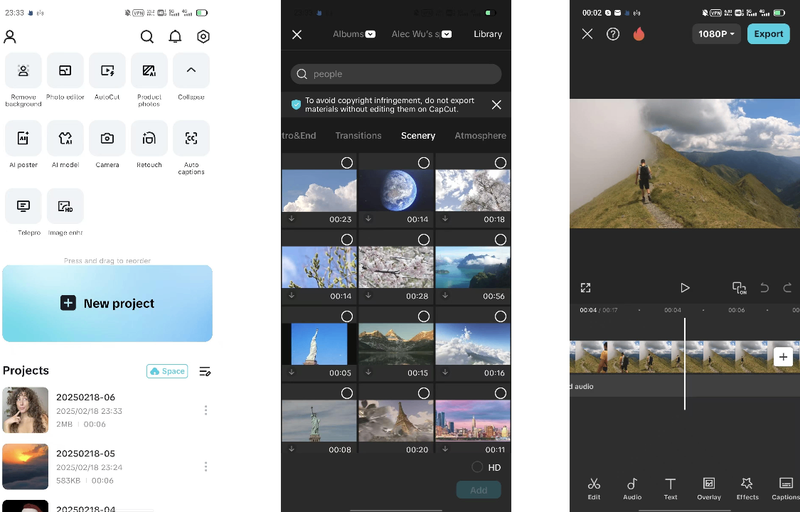
Task: Close the editor with X
Action: click(x=587, y=34)
